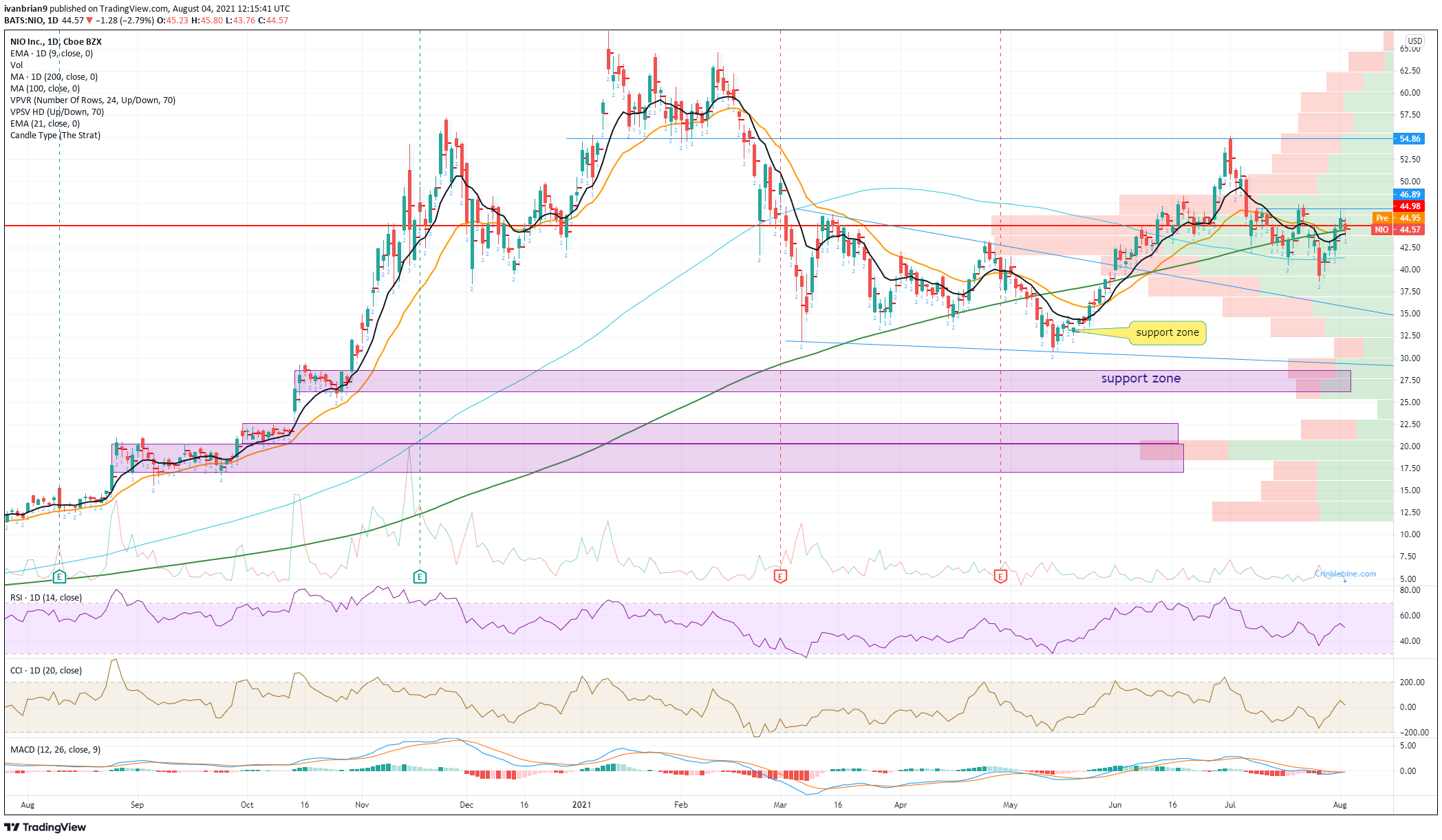The height and width of the screenshot is (840, 1442).
Task: Click the yellow support zone callout
Action: [1167, 333]
